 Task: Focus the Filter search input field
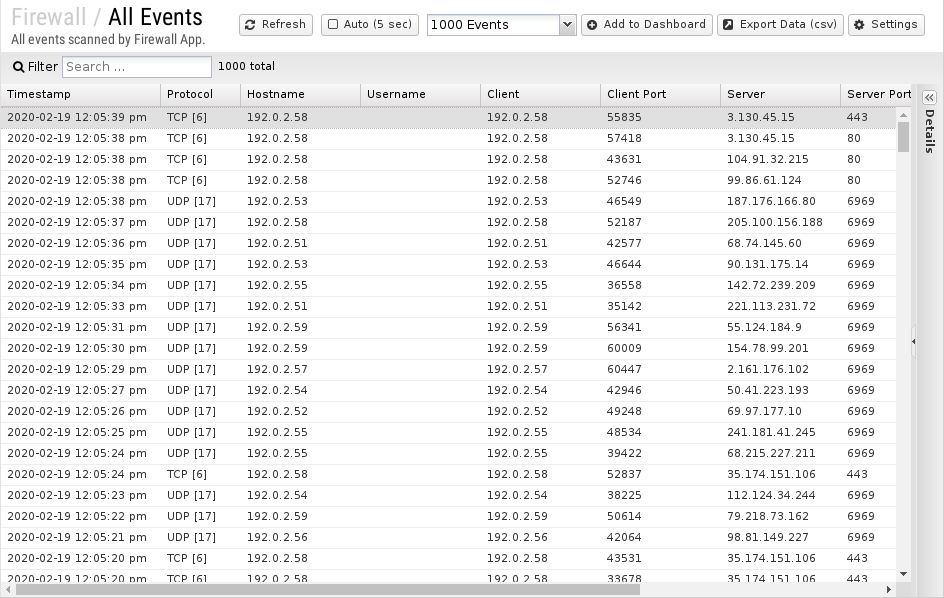(137, 67)
